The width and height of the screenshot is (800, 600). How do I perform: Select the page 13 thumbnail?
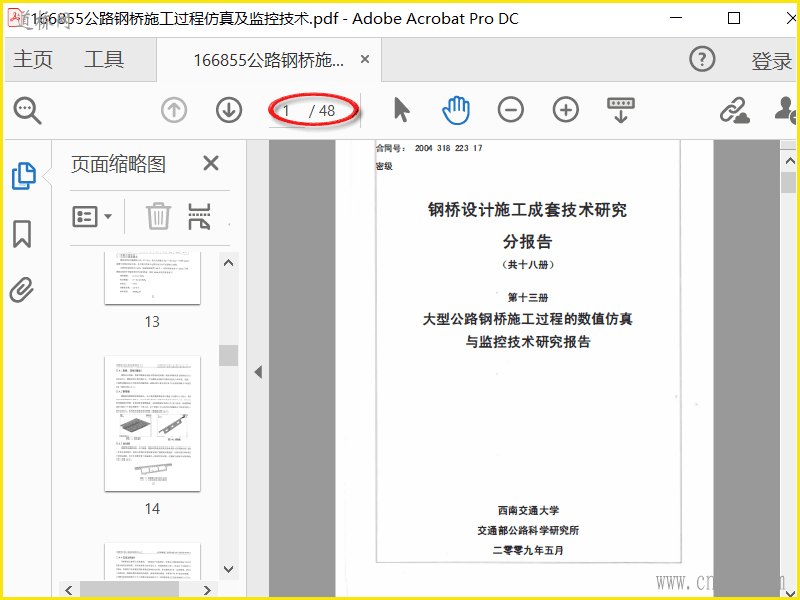[x=153, y=278]
